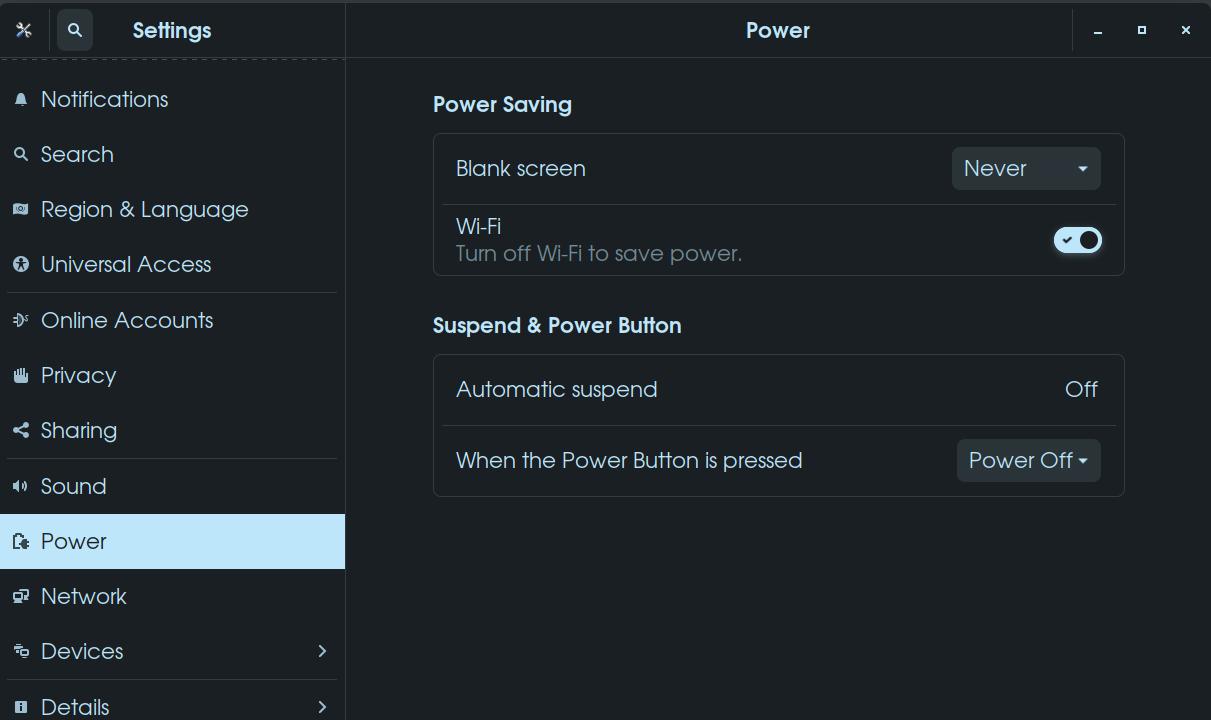Click the Region & Language flag icon
Image resolution: width=1211 pixels, height=720 pixels.
click(21, 210)
